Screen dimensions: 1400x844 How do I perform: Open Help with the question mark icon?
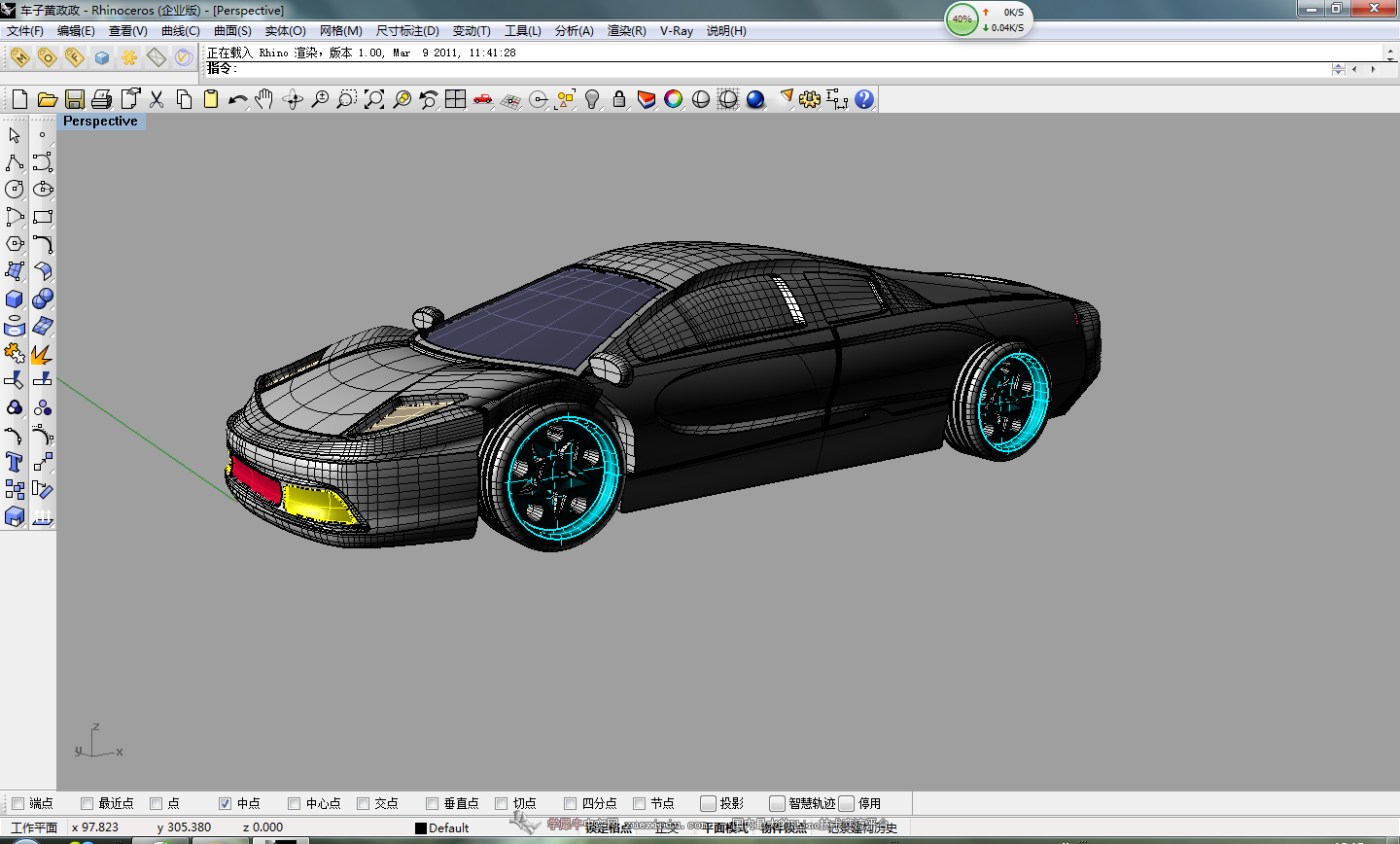point(864,99)
